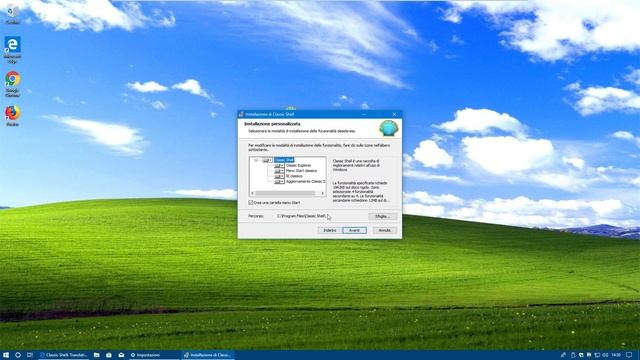
Task: Open the Classic Shell root feature dropdown
Action: point(267,160)
